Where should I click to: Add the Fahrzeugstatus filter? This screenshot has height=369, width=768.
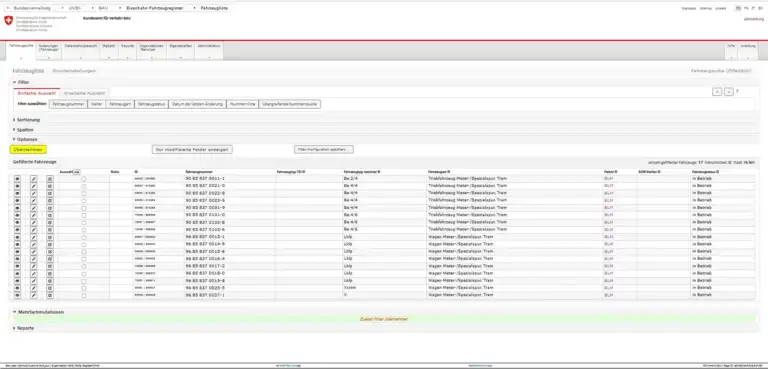[151, 104]
